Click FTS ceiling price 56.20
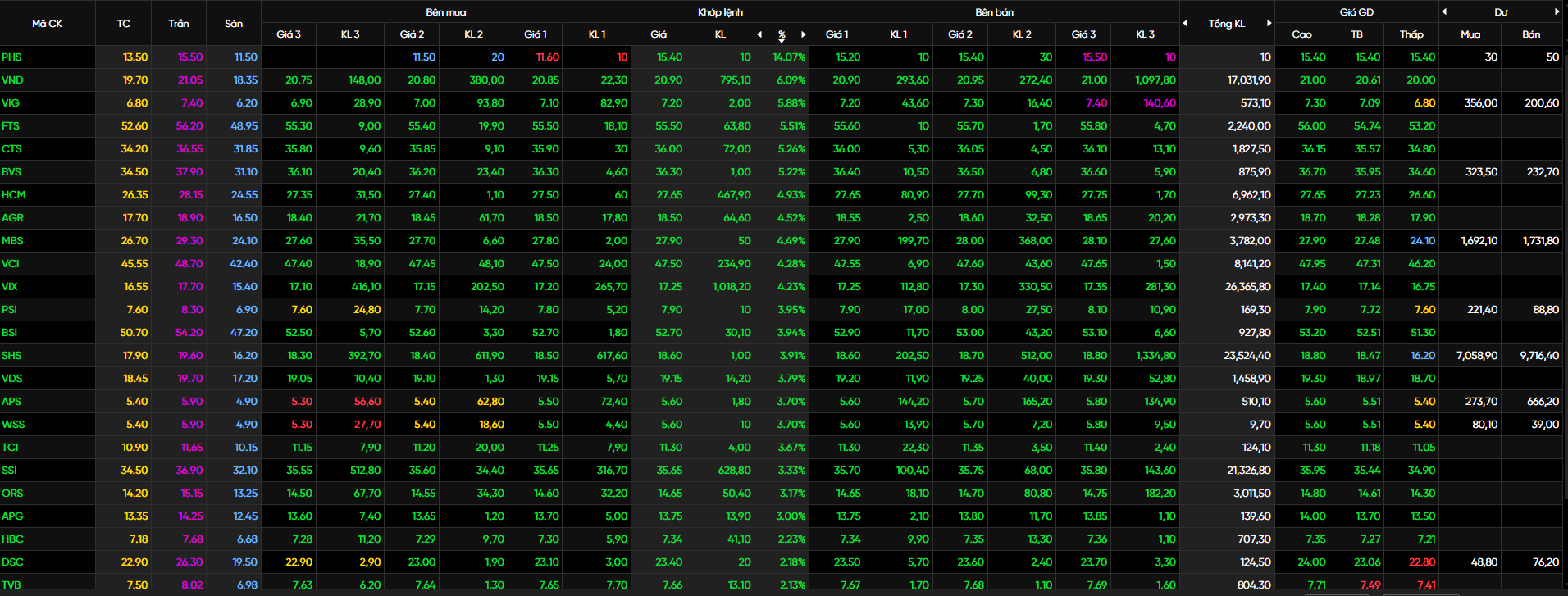Image resolution: width=1568 pixels, height=596 pixels. click(x=189, y=126)
